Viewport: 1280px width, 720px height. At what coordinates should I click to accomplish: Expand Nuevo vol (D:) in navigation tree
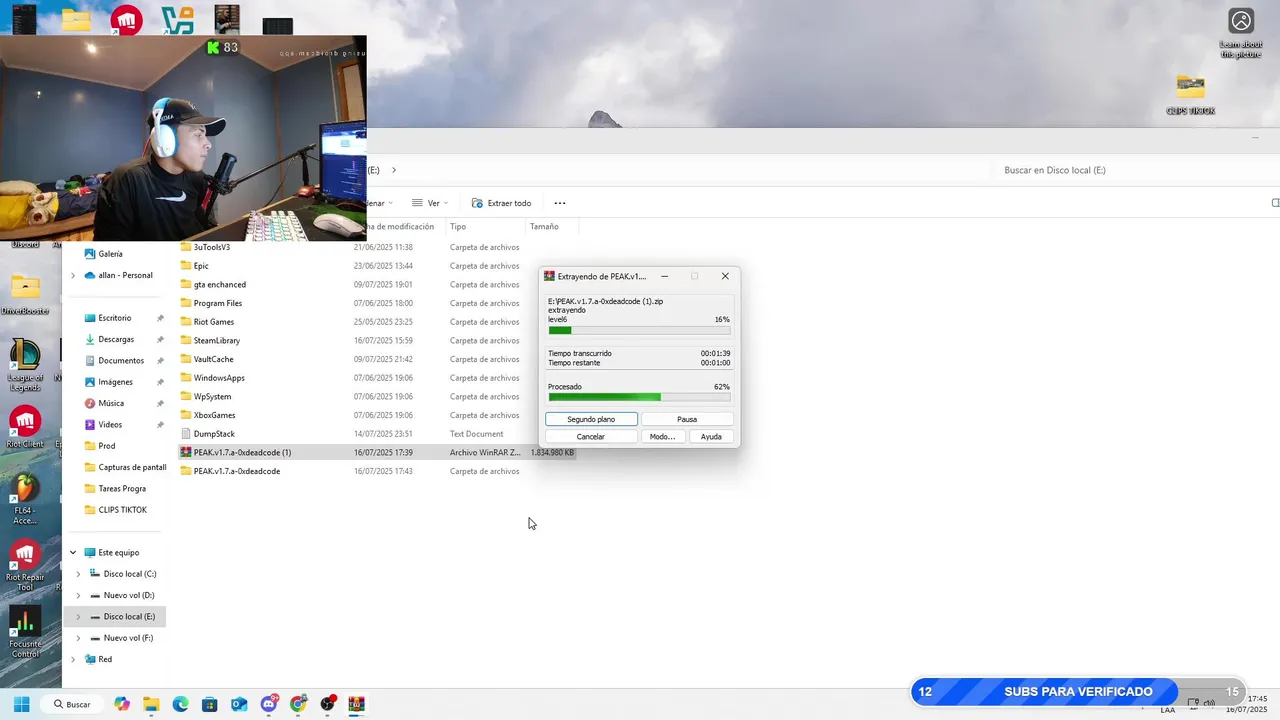click(x=79, y=595)
